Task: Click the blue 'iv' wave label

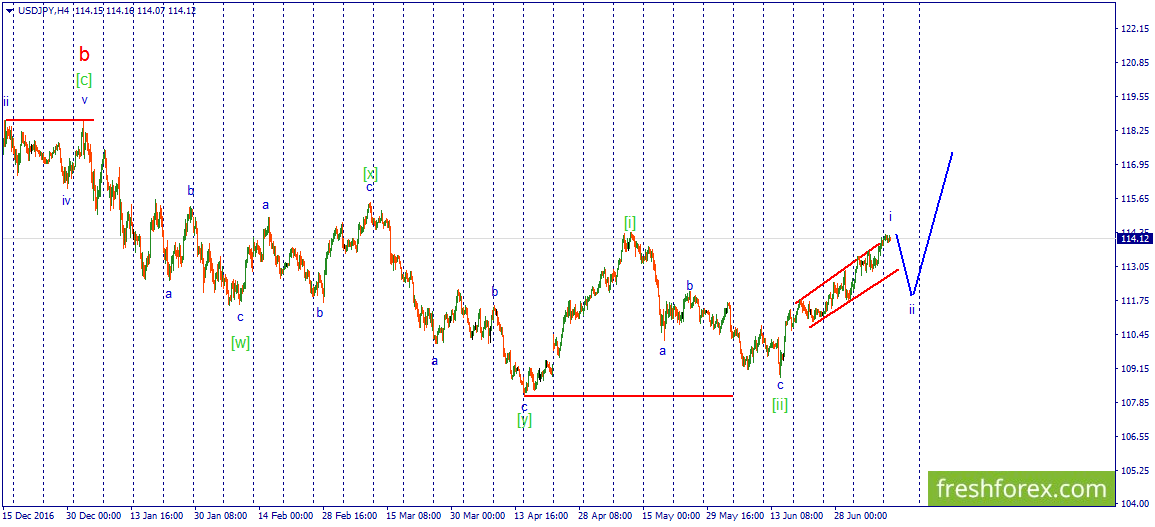Action: click(x=66, y=200)
